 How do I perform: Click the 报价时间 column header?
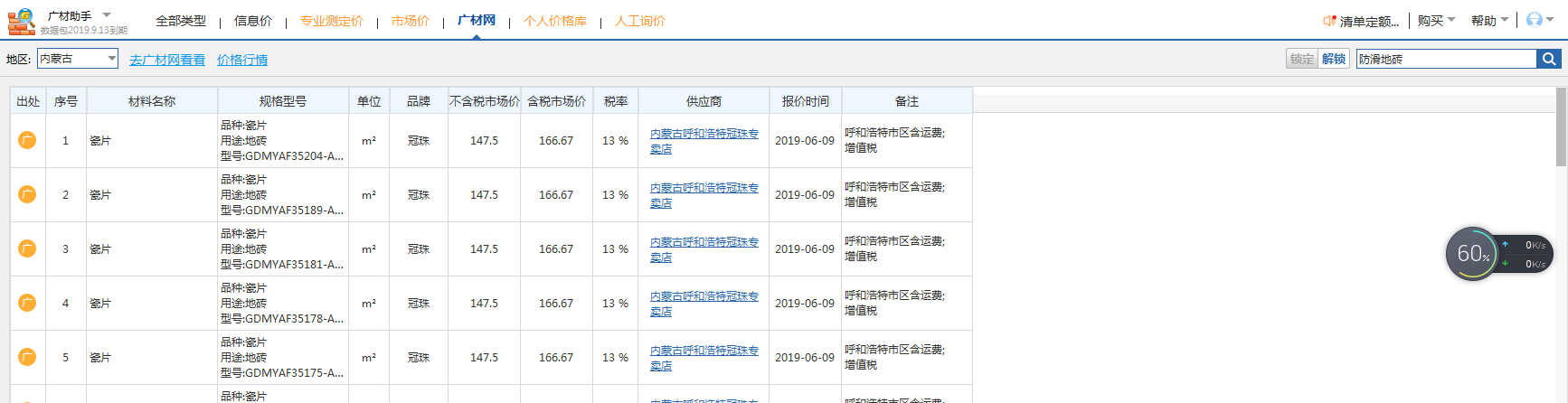tap(805, 100)
